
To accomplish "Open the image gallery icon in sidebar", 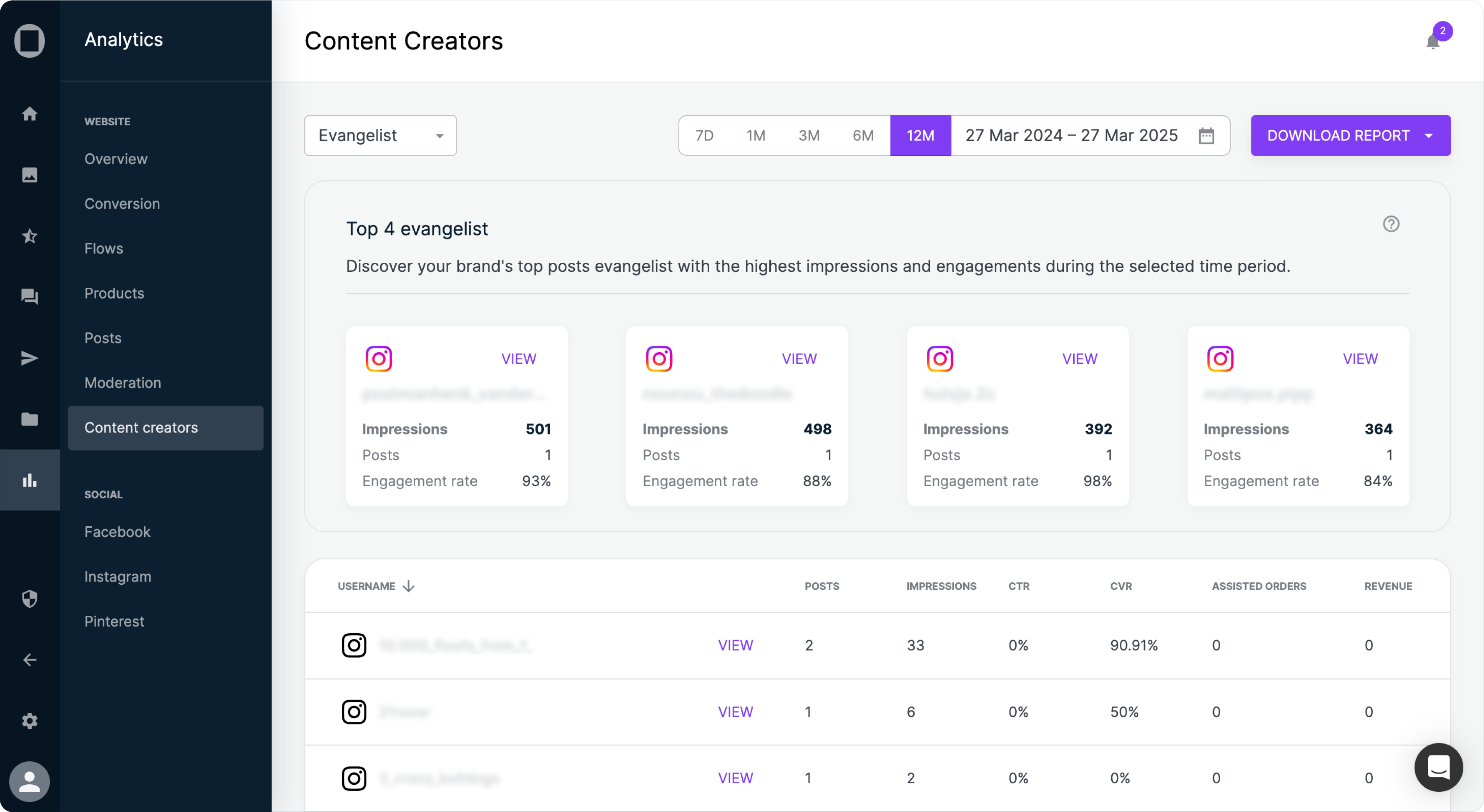I will [29, 174].
